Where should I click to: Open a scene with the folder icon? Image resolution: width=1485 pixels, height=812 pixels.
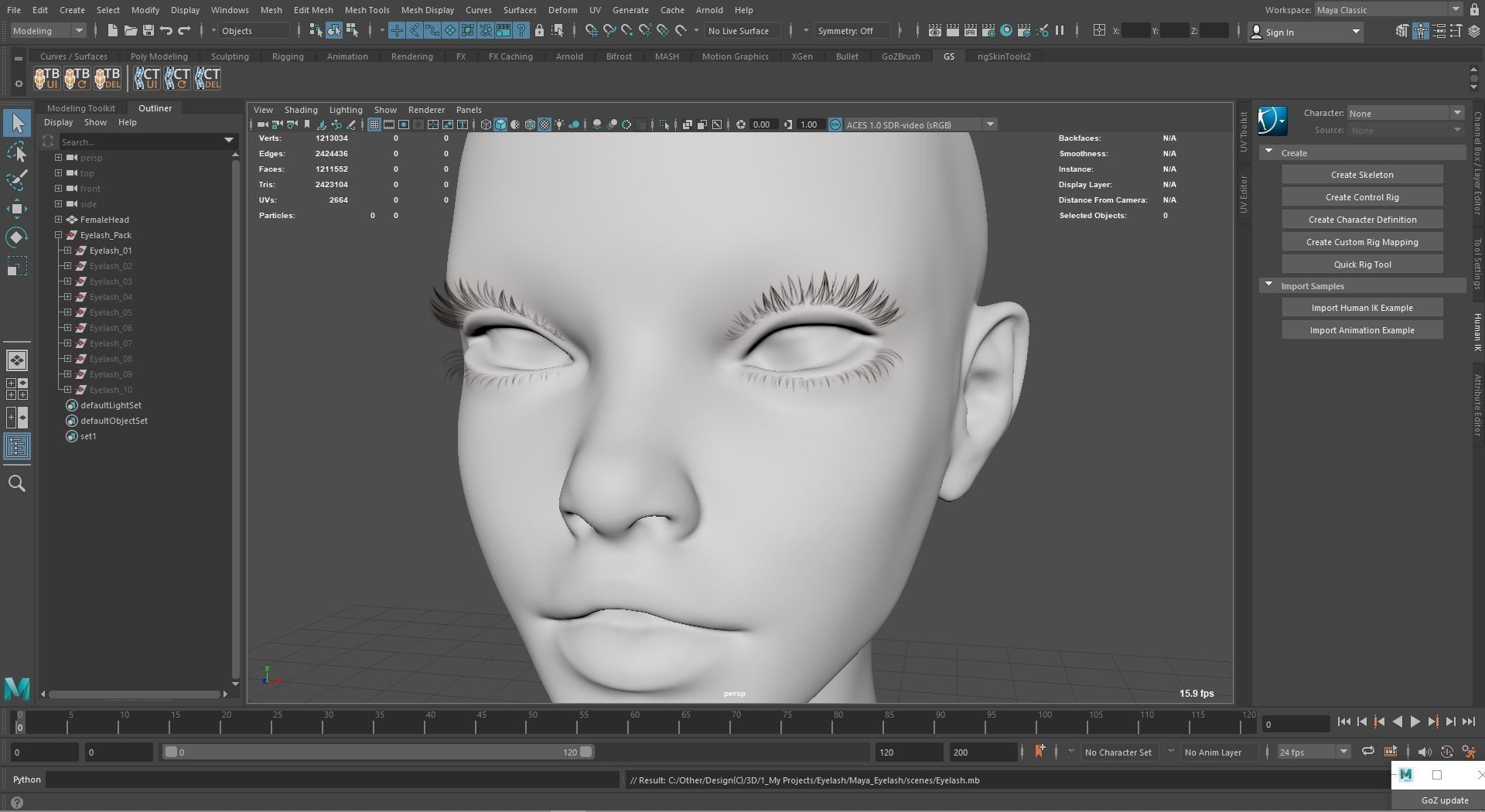[x=130, y=31]
